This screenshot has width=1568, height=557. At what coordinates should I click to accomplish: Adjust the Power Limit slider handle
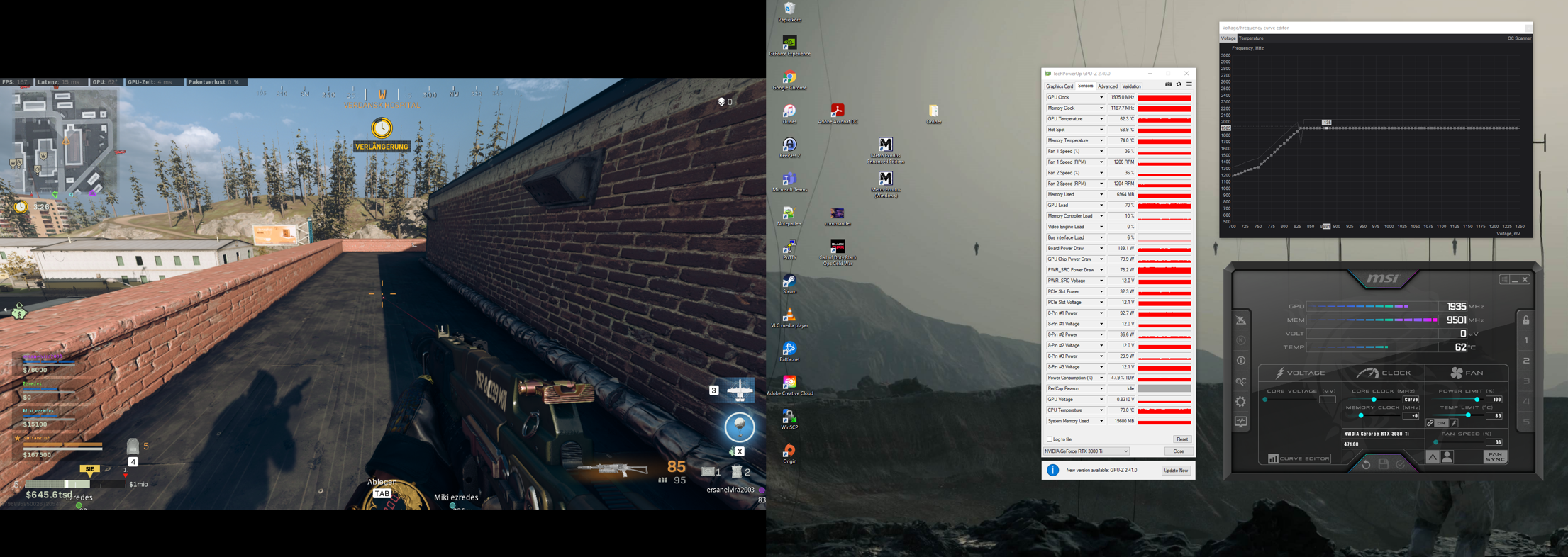tap(1477, 399)
